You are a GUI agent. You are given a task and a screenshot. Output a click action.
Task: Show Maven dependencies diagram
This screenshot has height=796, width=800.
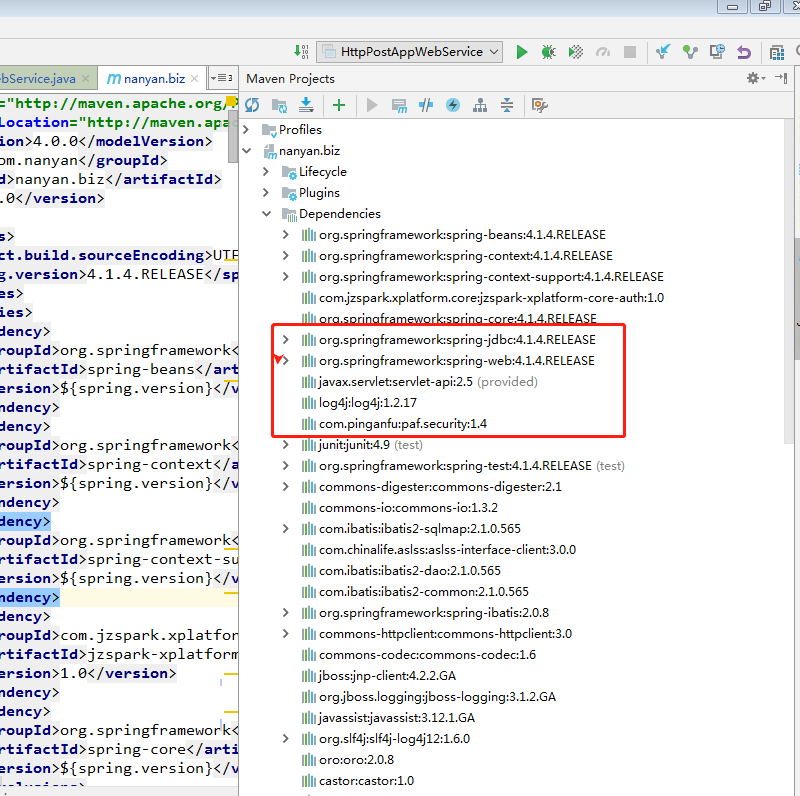tap(480, 105)
